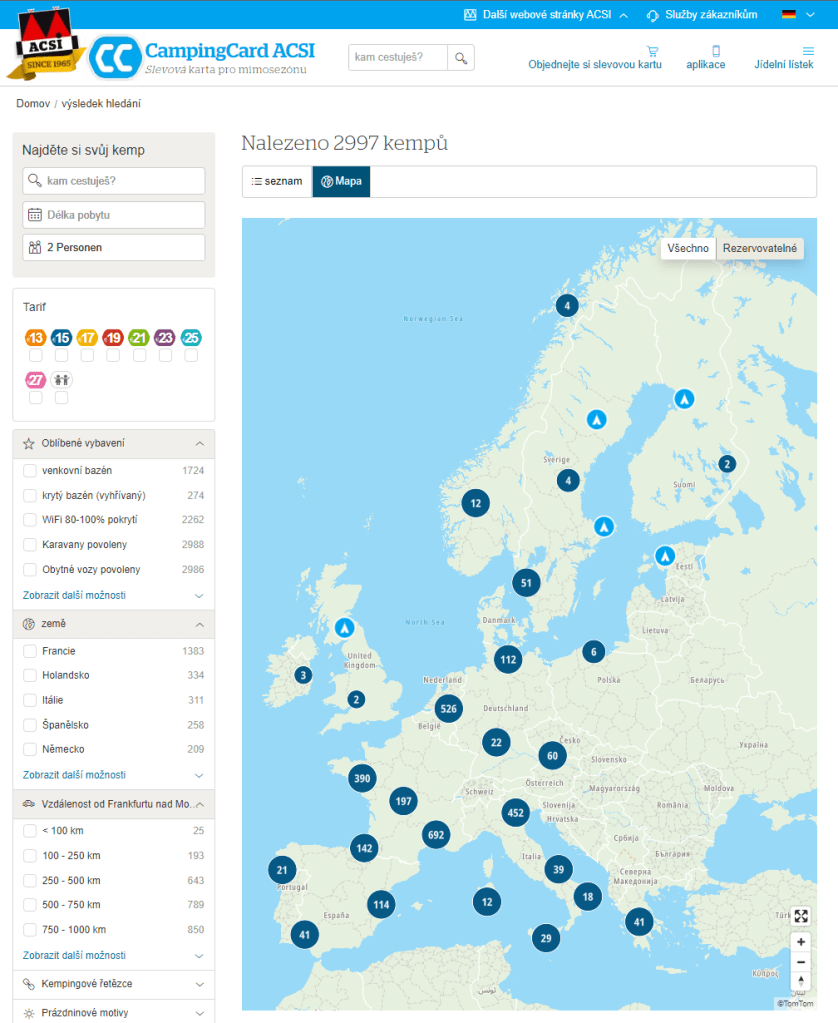Open the hamburger Jídelní lístek menu
Image resolution: width=838 pixels, height=1023 pixels.
click(808, 51)
